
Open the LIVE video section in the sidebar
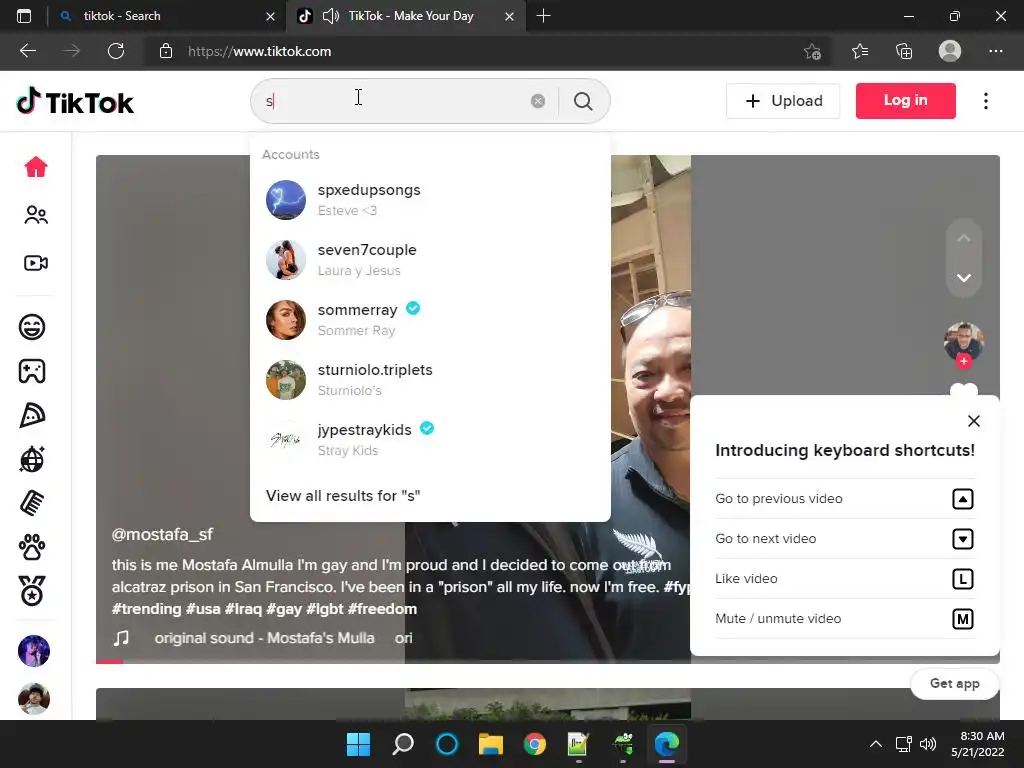36,263
